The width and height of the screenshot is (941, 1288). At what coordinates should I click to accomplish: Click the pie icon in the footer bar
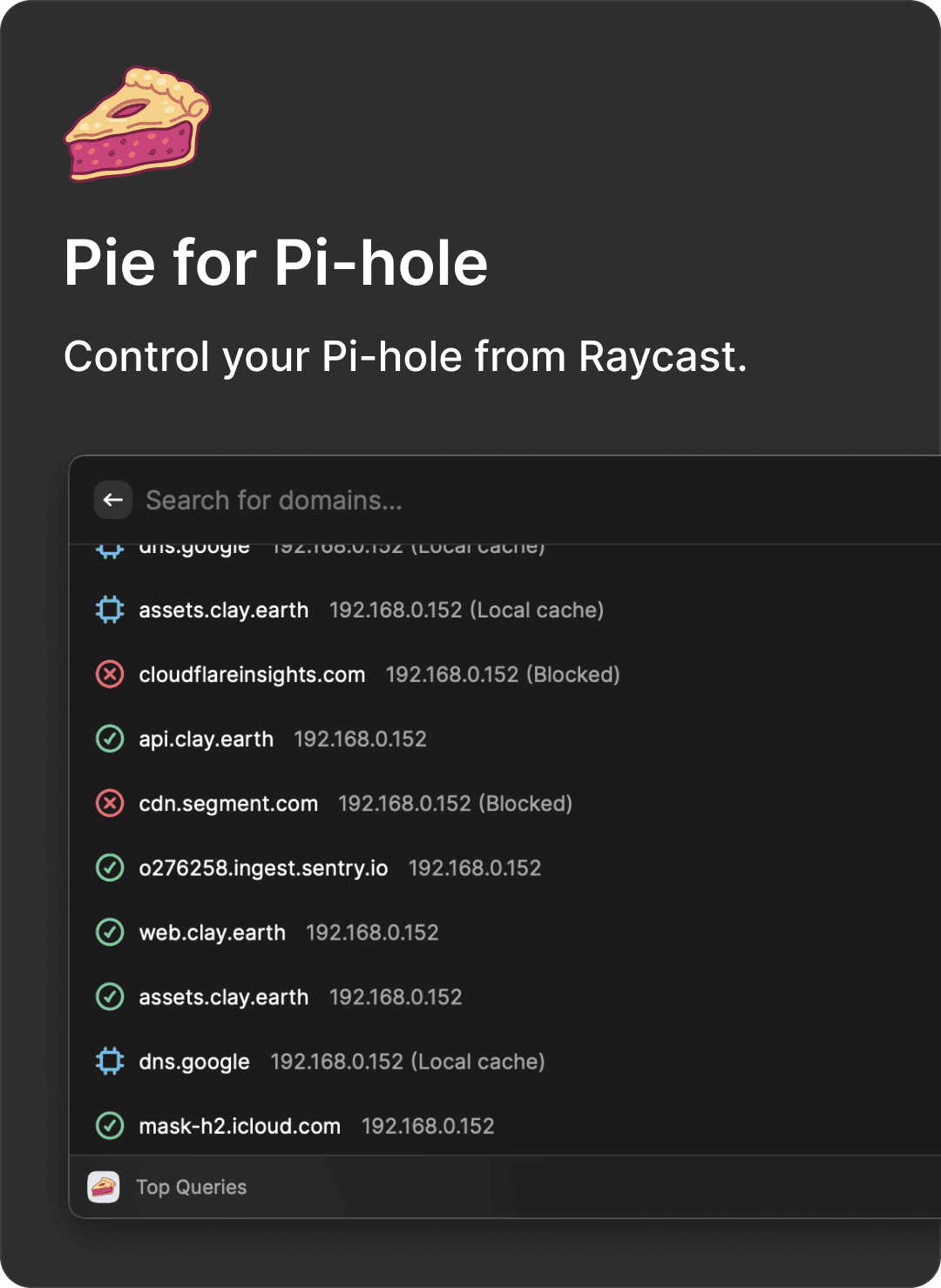[x=104, y=1187]
